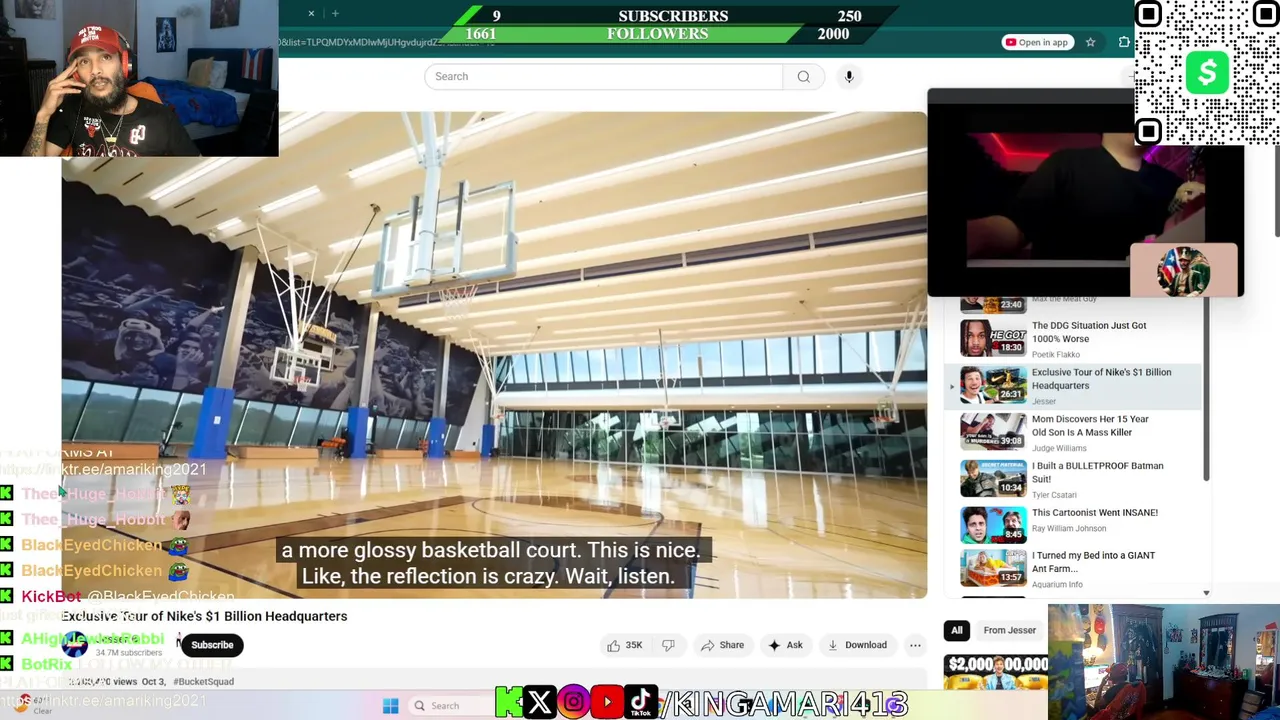Click the 13:57 ant farm thumbnail
Image resolution: width=1280 pixels, height=720 pixels.
(993, 568)
